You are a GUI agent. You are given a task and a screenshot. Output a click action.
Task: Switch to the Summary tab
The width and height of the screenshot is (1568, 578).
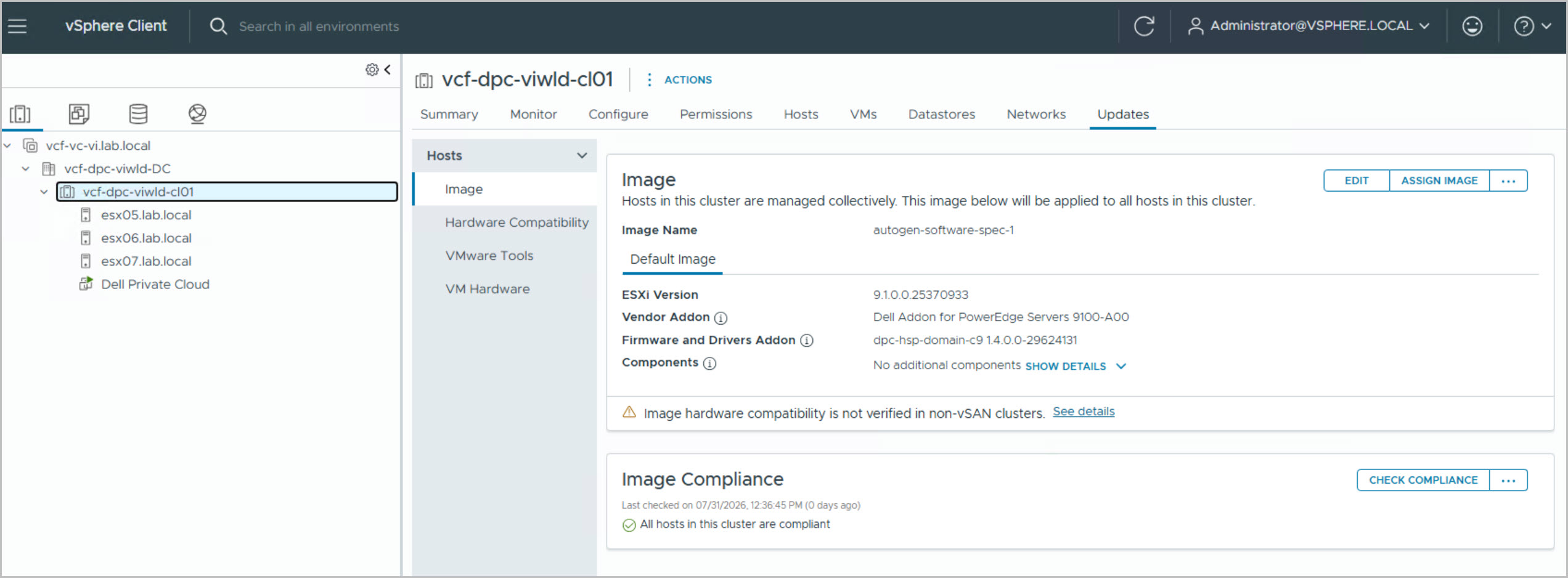pos(449,114)
